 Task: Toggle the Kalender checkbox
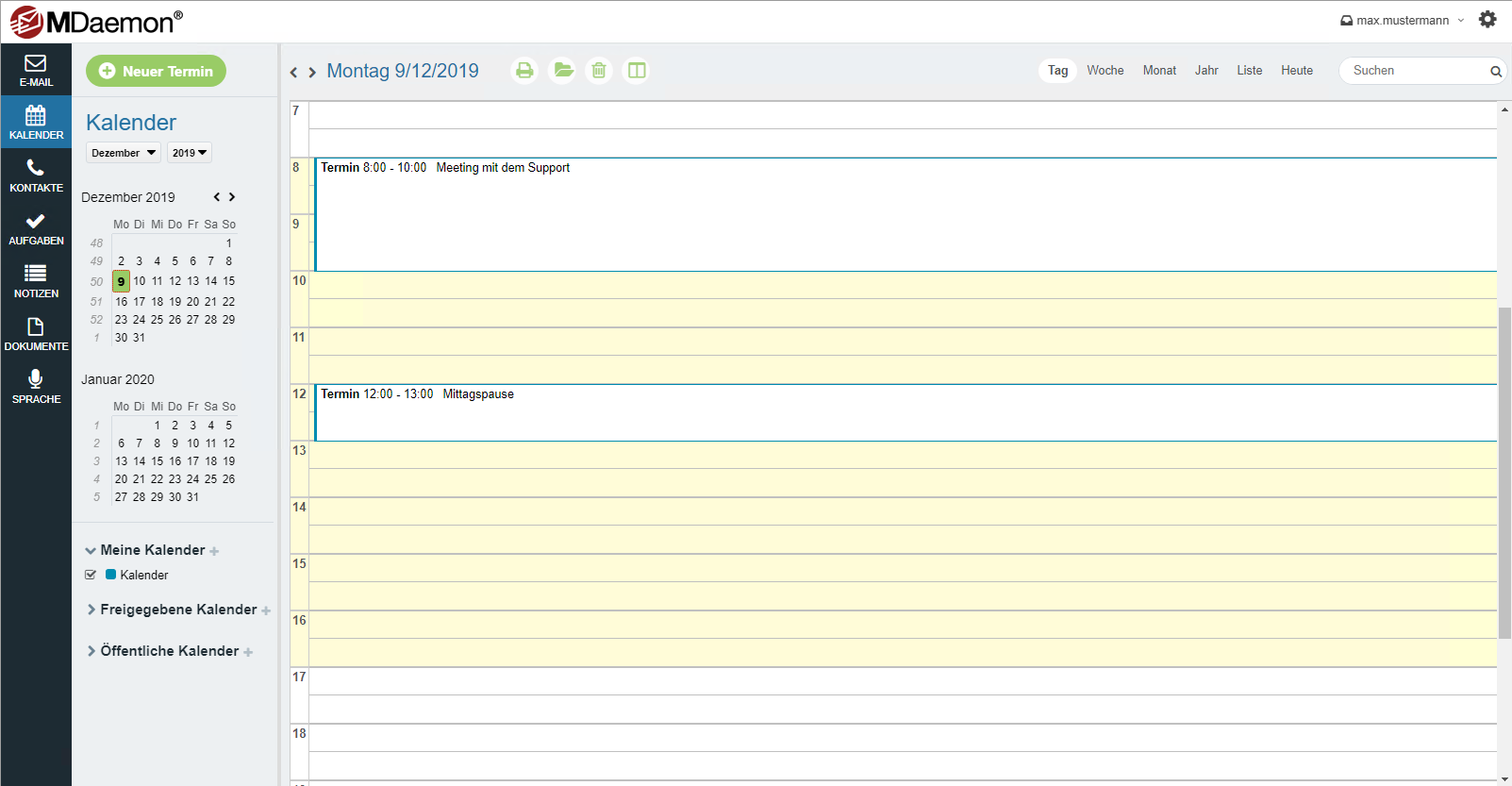(x=91, y=575)
